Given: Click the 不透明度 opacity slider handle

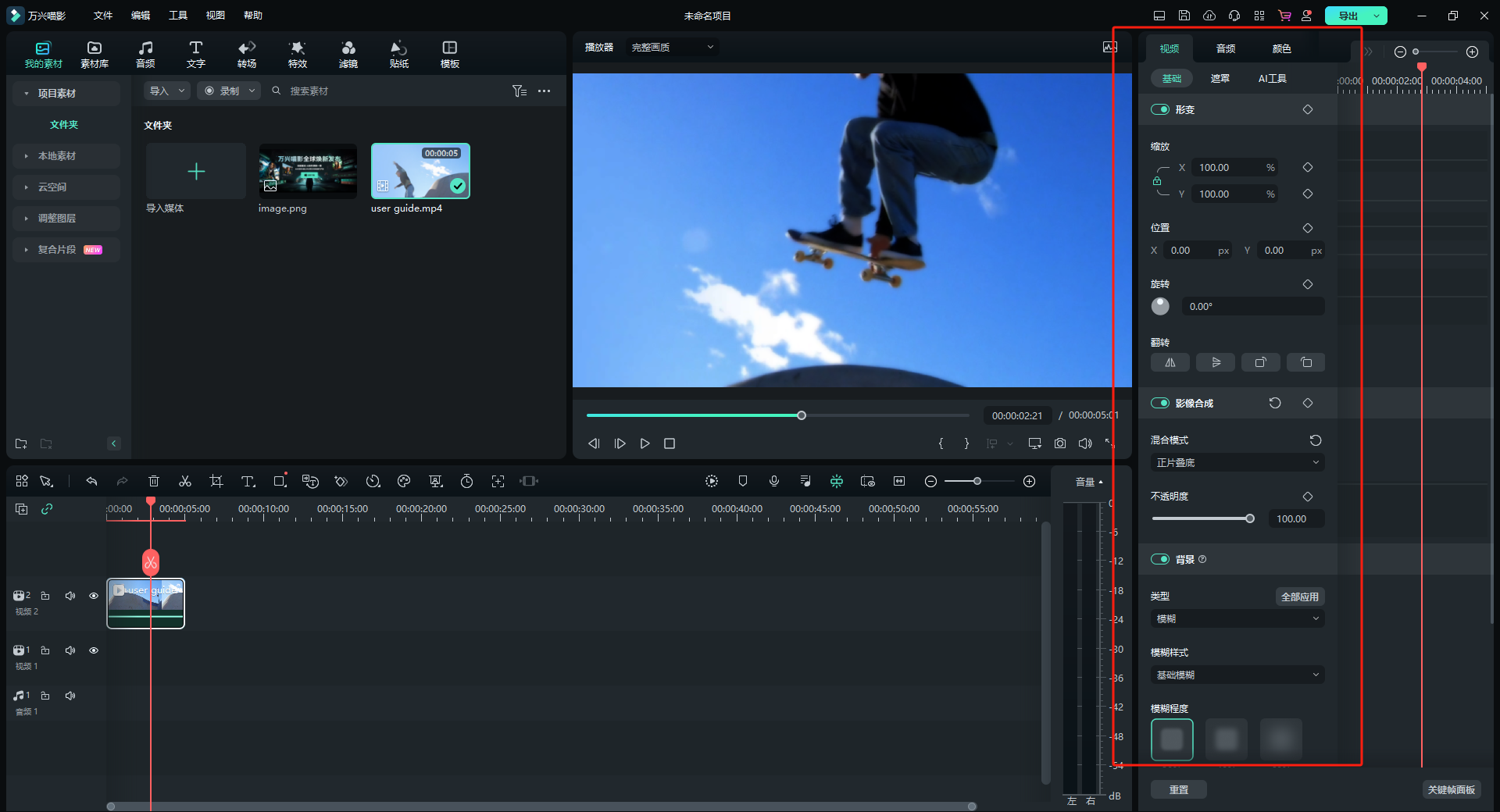Looking at the screenshot, I should 1250,518.
